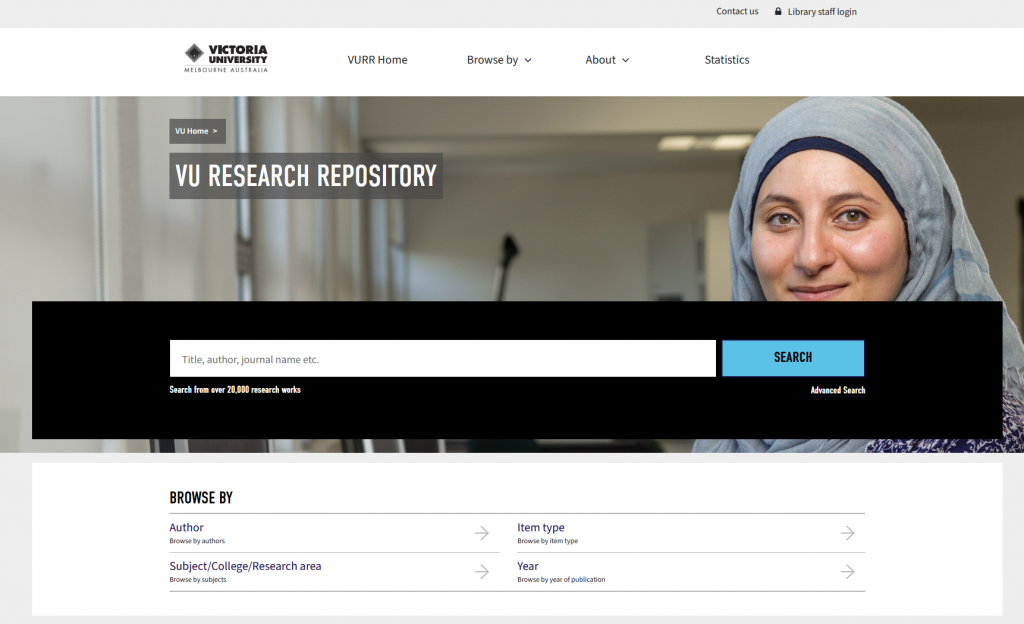This screenshot has height=624, width=1024.
Task: Browse by Author link
Action: 186,527
